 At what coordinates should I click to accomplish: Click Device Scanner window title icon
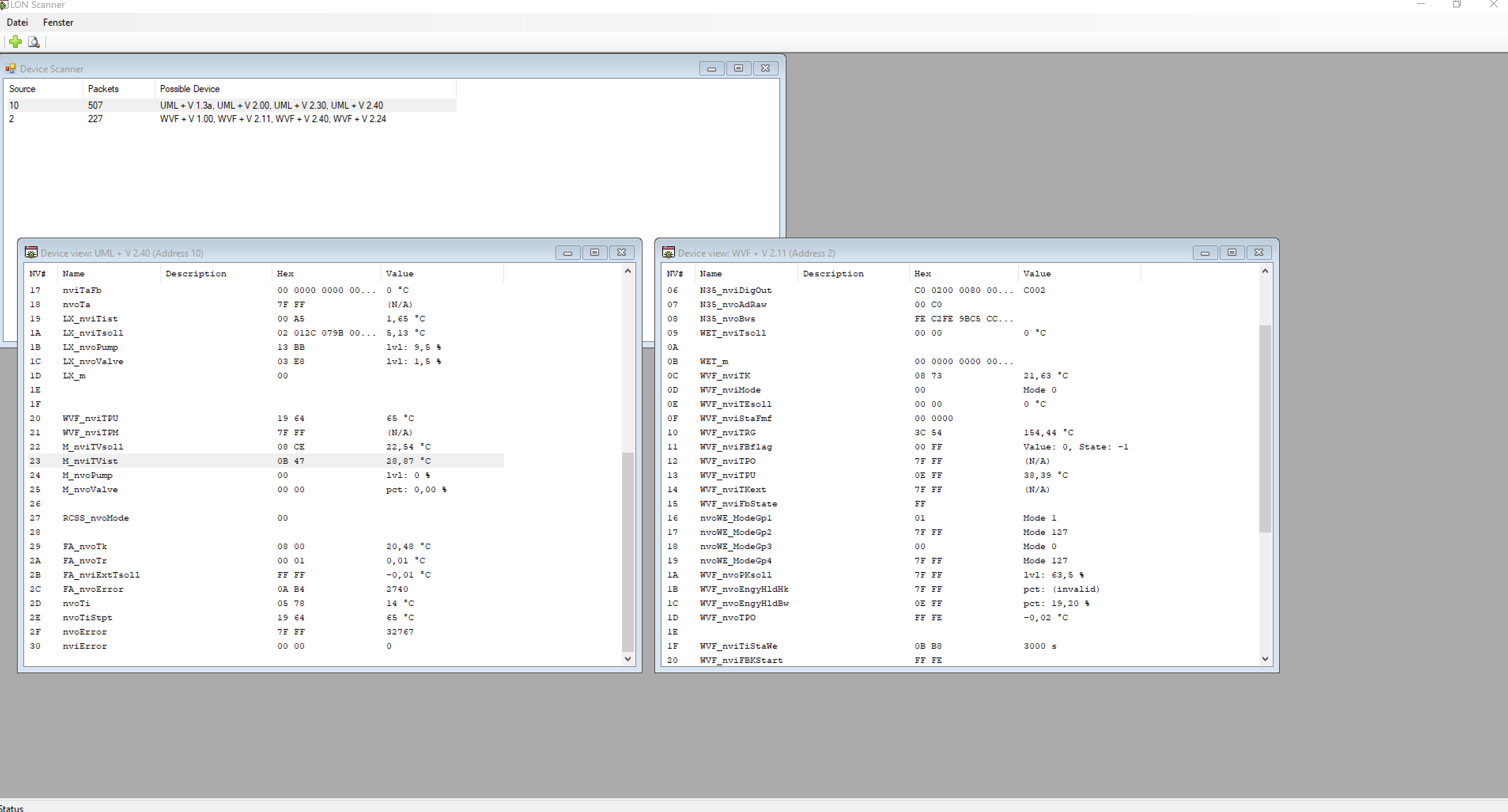(x=11, y=68)
